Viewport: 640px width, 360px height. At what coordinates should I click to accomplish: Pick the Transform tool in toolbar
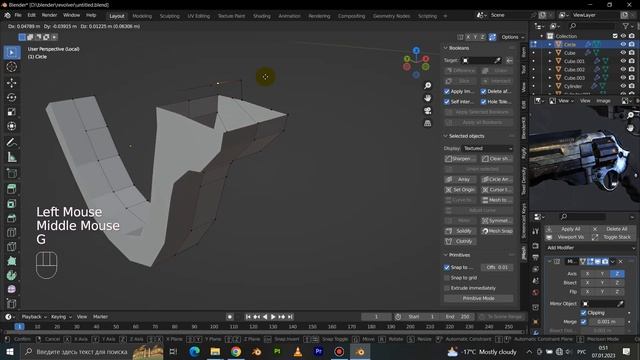pyautogui.click(x=11, y=126)
